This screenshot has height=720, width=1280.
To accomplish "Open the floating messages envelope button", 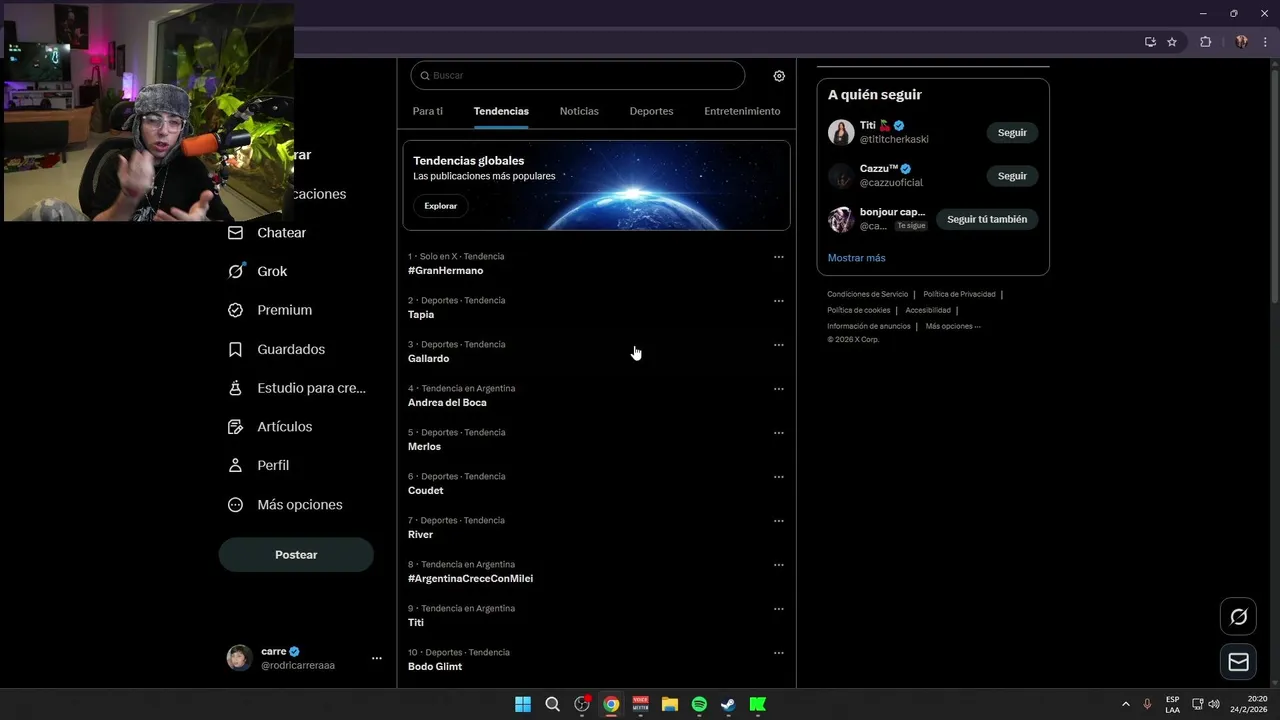I will pos(1238,662).
